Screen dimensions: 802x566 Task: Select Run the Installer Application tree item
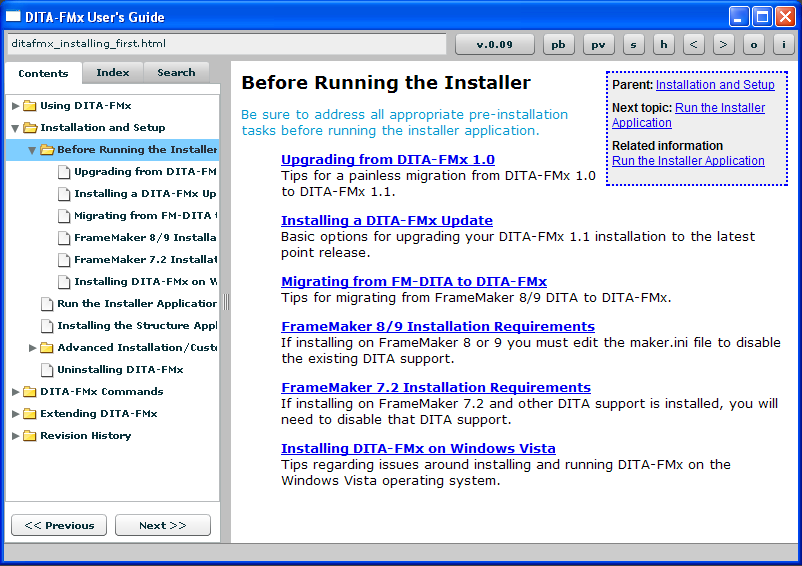click(137, 304)
